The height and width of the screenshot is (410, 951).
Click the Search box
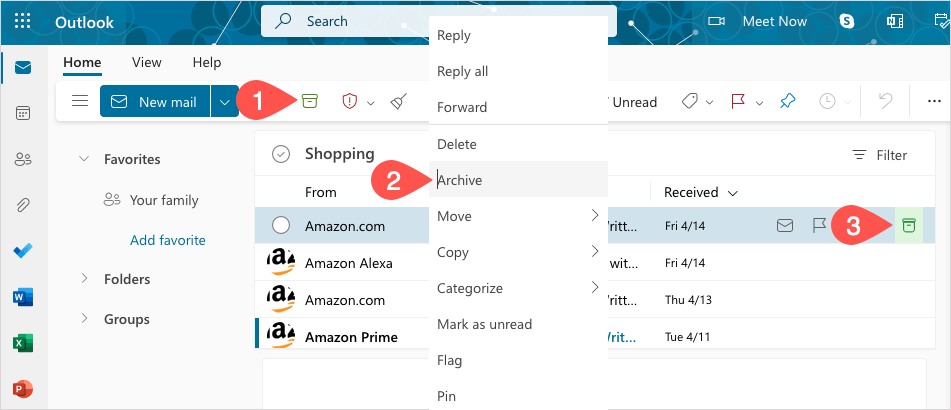pyautogui.click(x=345, y=21)
